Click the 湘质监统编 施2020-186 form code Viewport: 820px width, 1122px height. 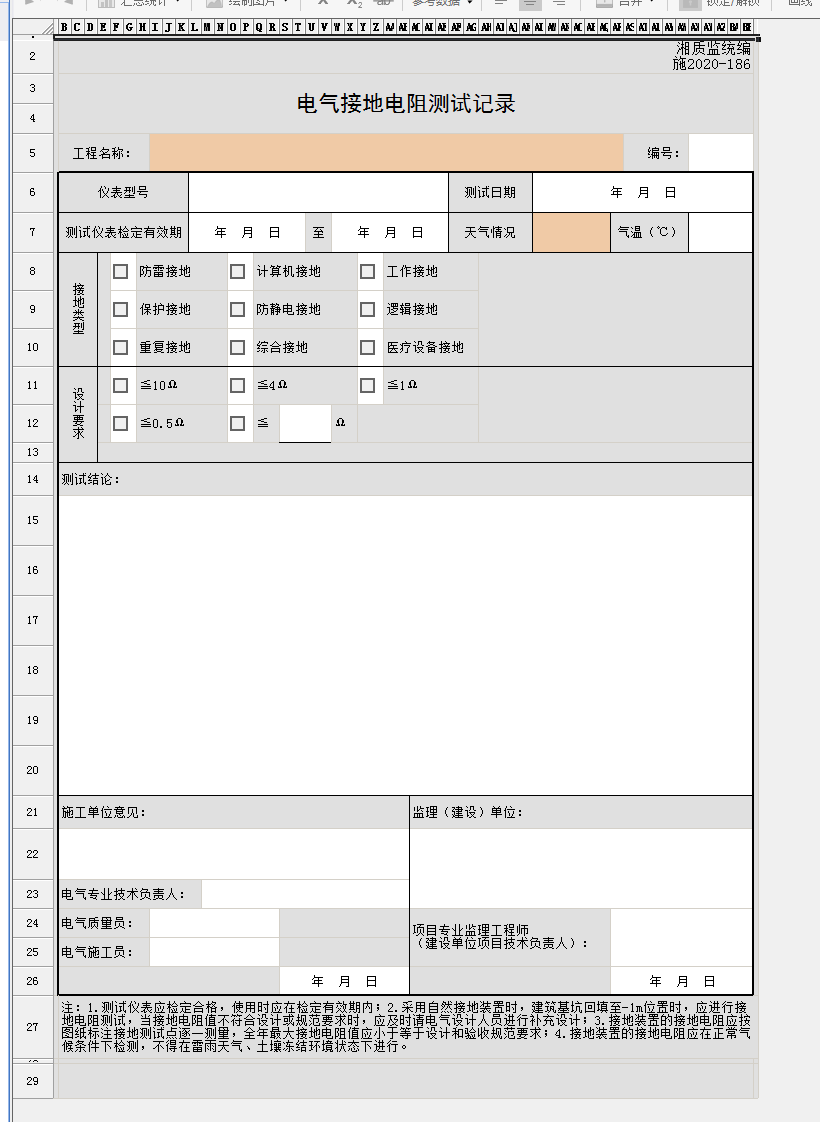point(711,57)
